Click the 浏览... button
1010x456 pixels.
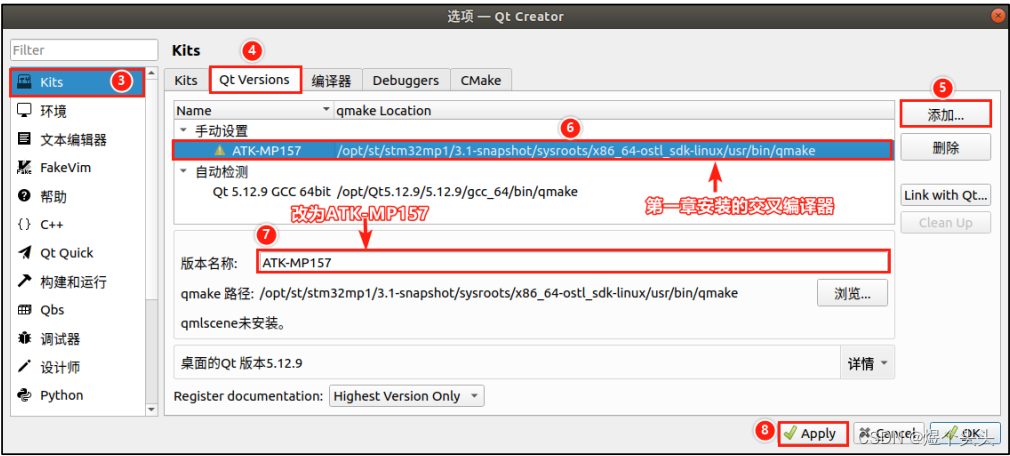pos(852,293)
